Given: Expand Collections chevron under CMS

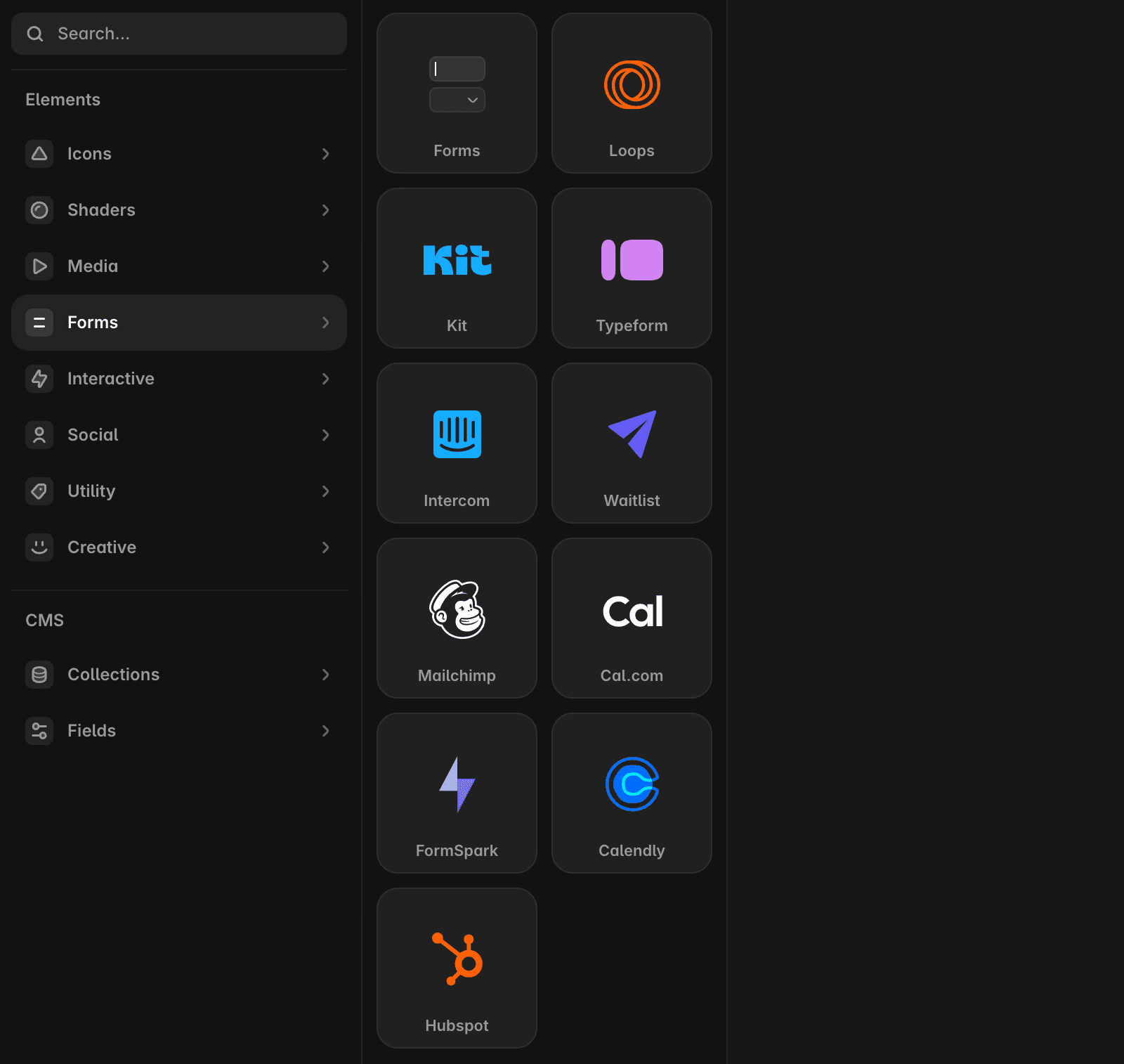Looking at the screenshot, I should point(325,675).
